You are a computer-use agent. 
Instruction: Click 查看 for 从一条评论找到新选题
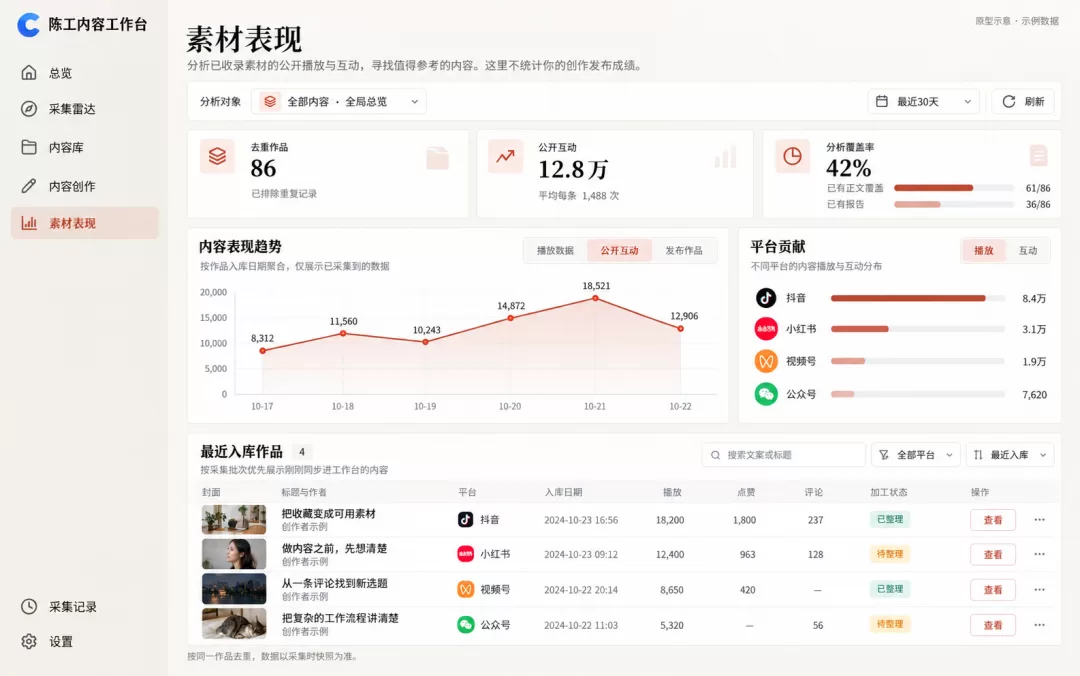point(993,589)
